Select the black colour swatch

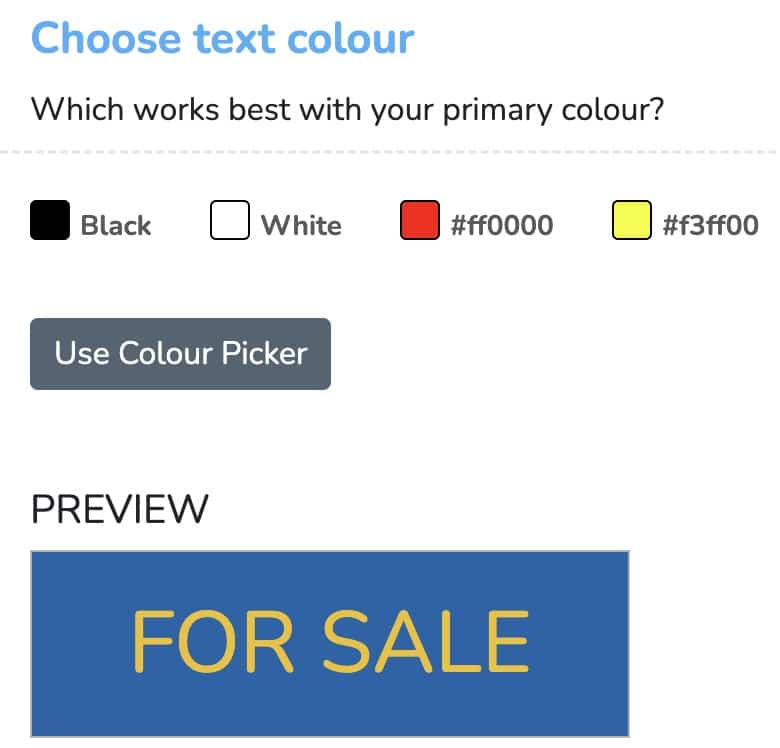click(50, 220)
